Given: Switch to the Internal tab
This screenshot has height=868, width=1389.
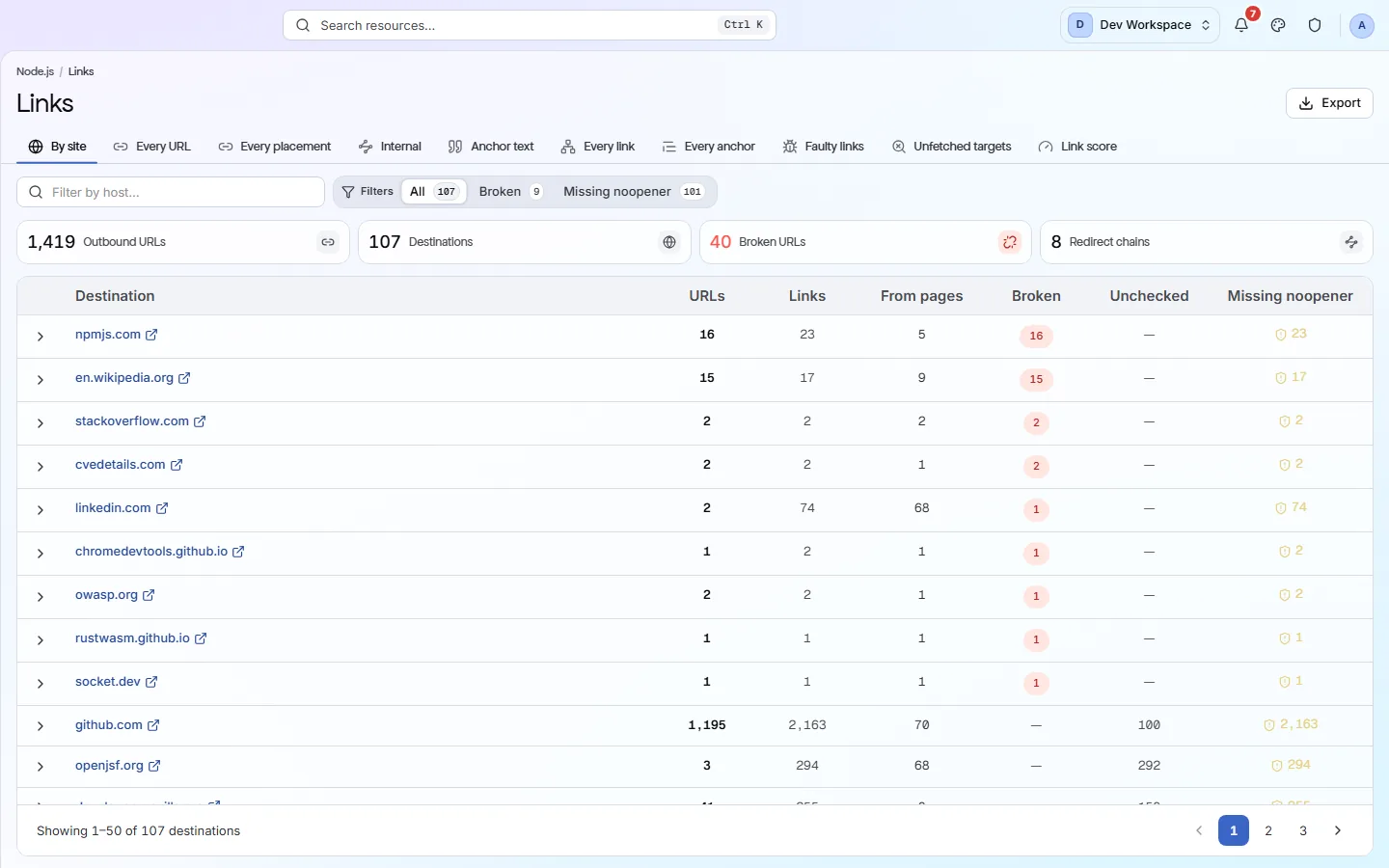Looking at the screenshot, I should pos(390,147).
